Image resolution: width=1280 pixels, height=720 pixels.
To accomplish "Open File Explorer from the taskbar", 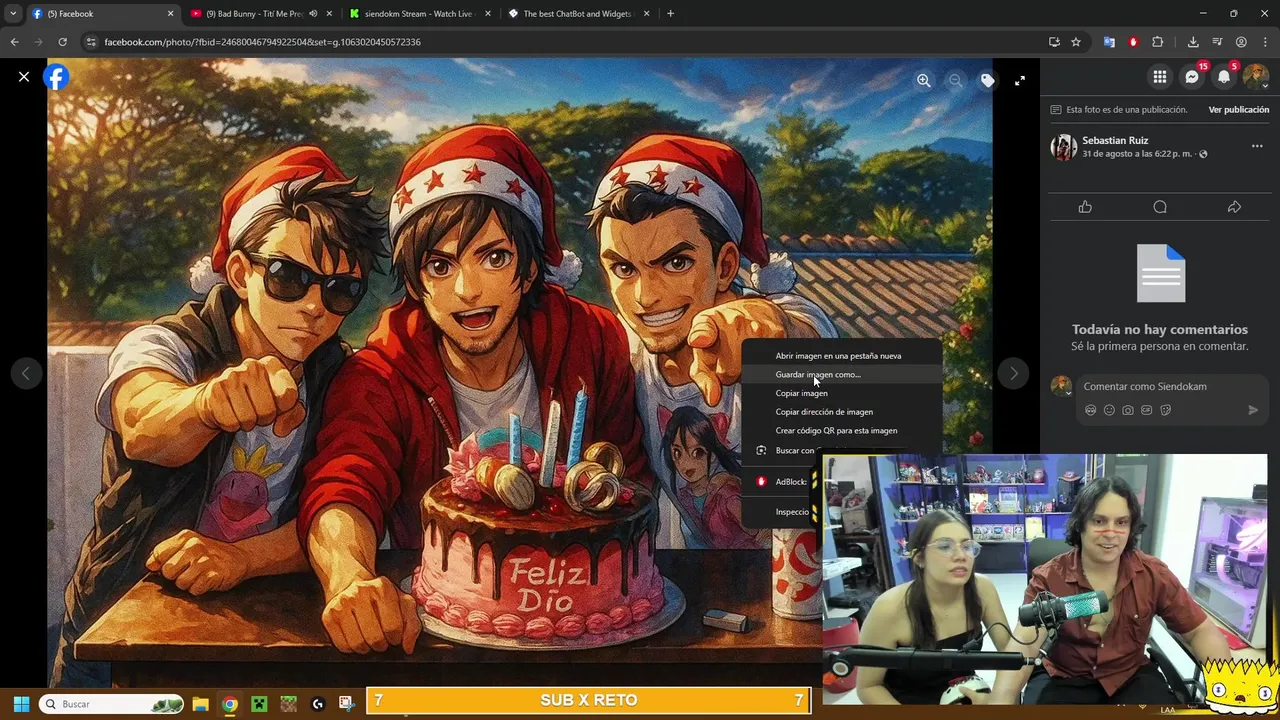I will pyautogui.click(x=200, y=704).
